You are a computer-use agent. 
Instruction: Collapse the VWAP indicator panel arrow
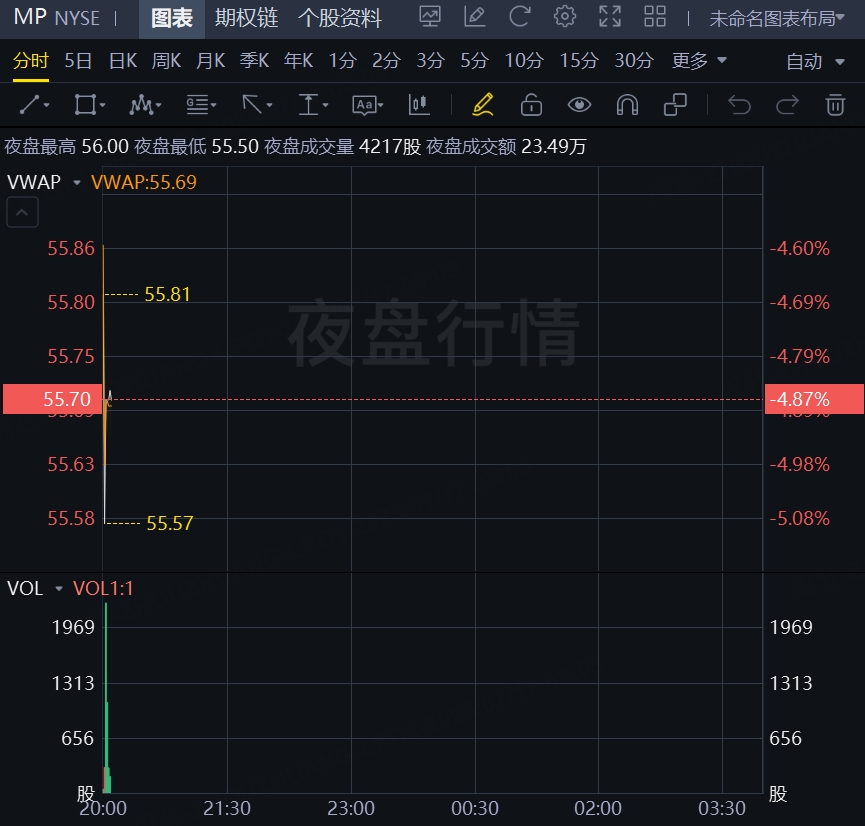click(24, 212)
